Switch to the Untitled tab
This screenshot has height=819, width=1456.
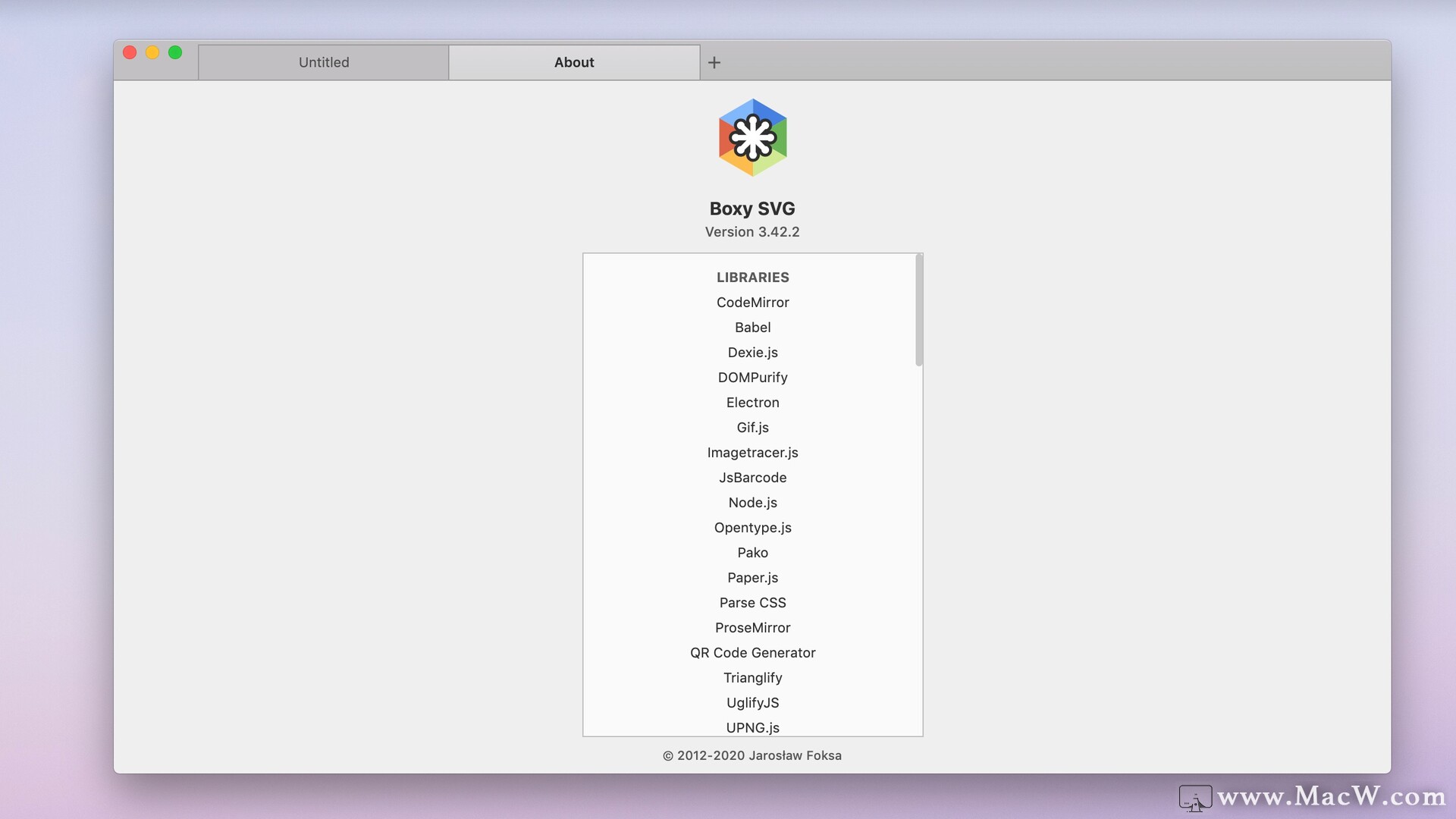pos(324,62)
